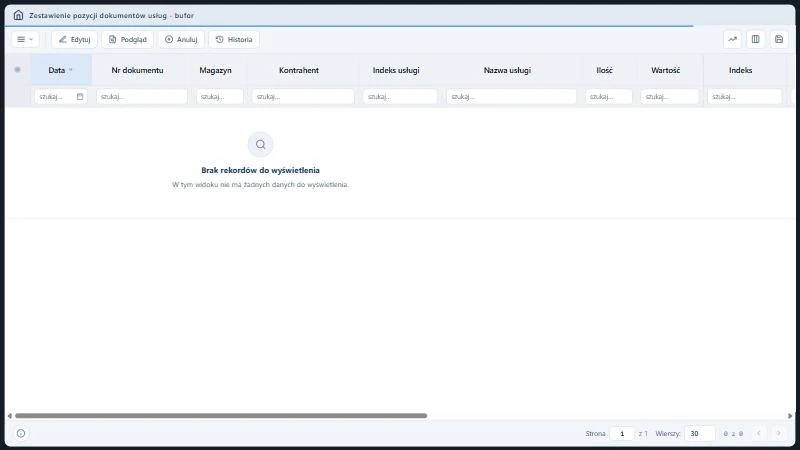The image size is (800, 450).
Task: Go to the next page arrow
Action: pyautogui.click(x=779, y=434)
